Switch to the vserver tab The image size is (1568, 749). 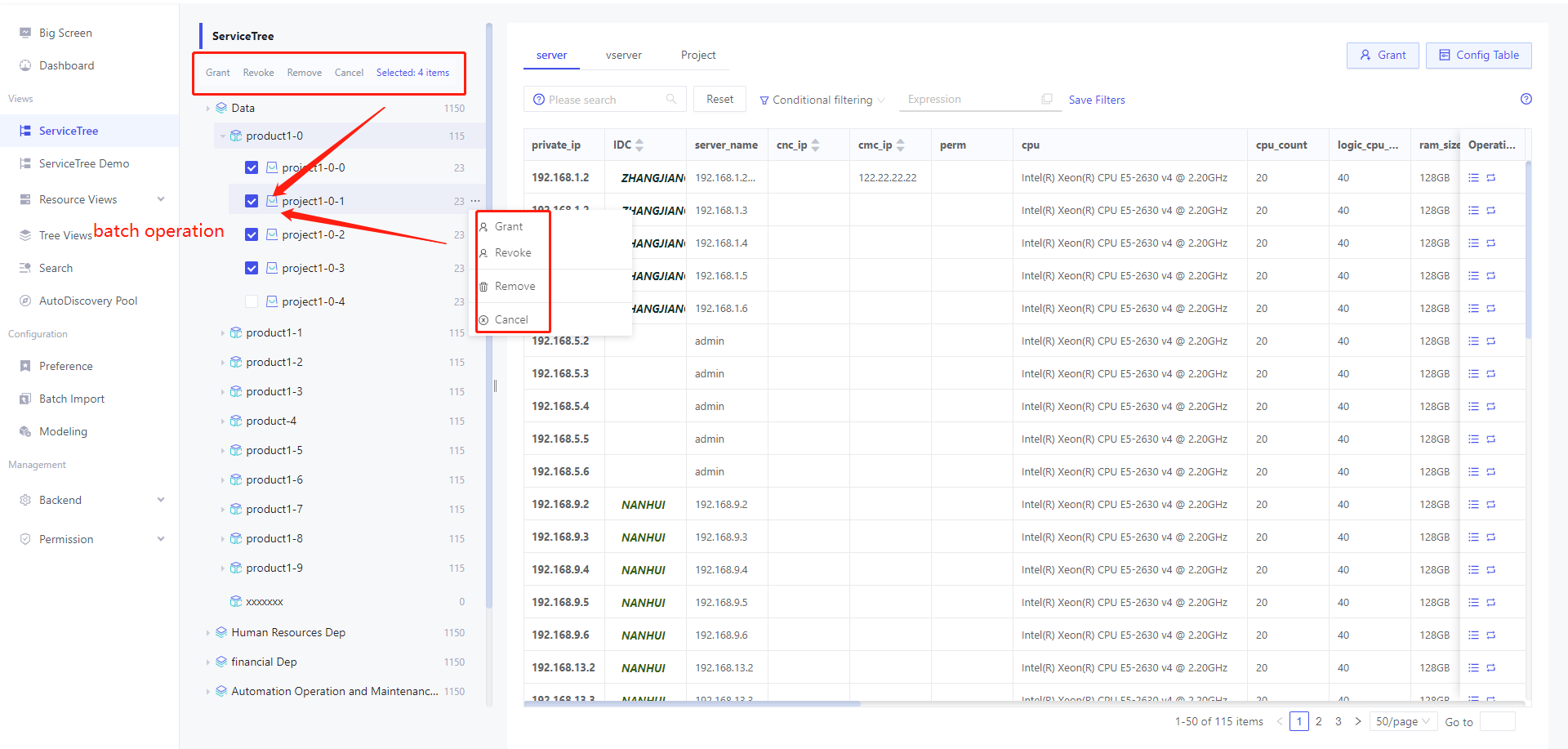pos(624,55)
